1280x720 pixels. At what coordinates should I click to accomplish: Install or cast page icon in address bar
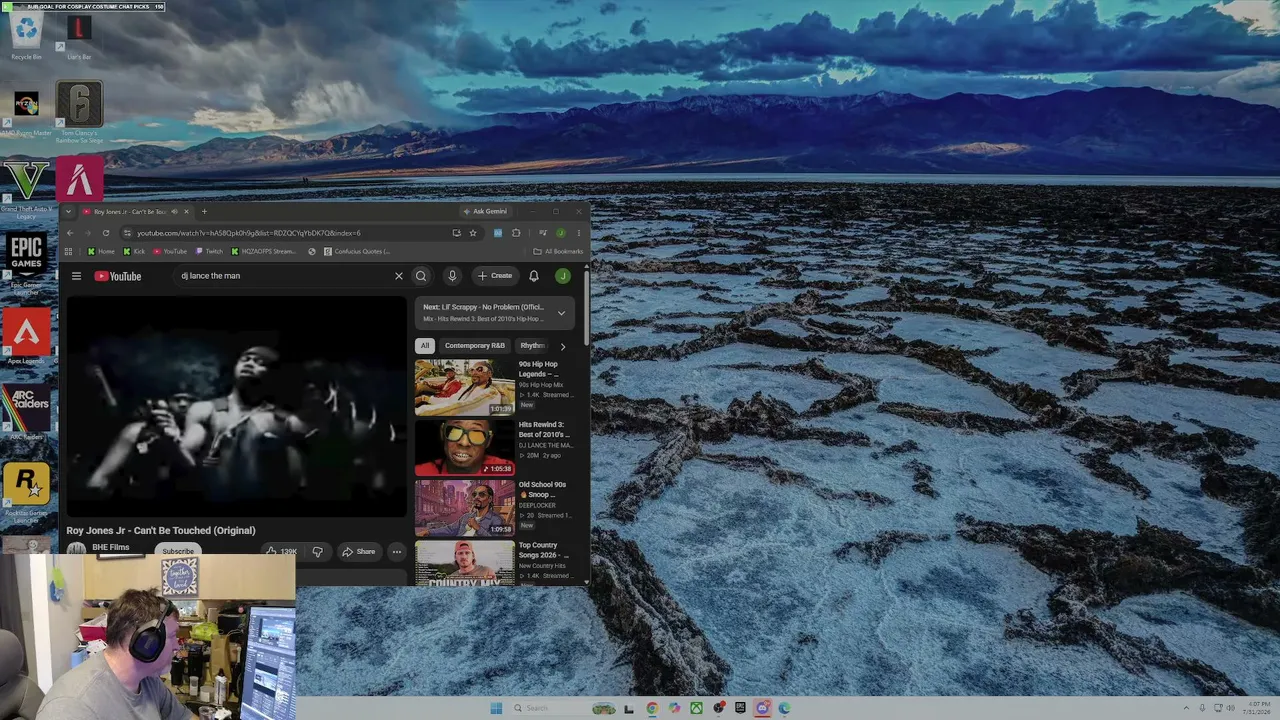click(x=456, y=233)
